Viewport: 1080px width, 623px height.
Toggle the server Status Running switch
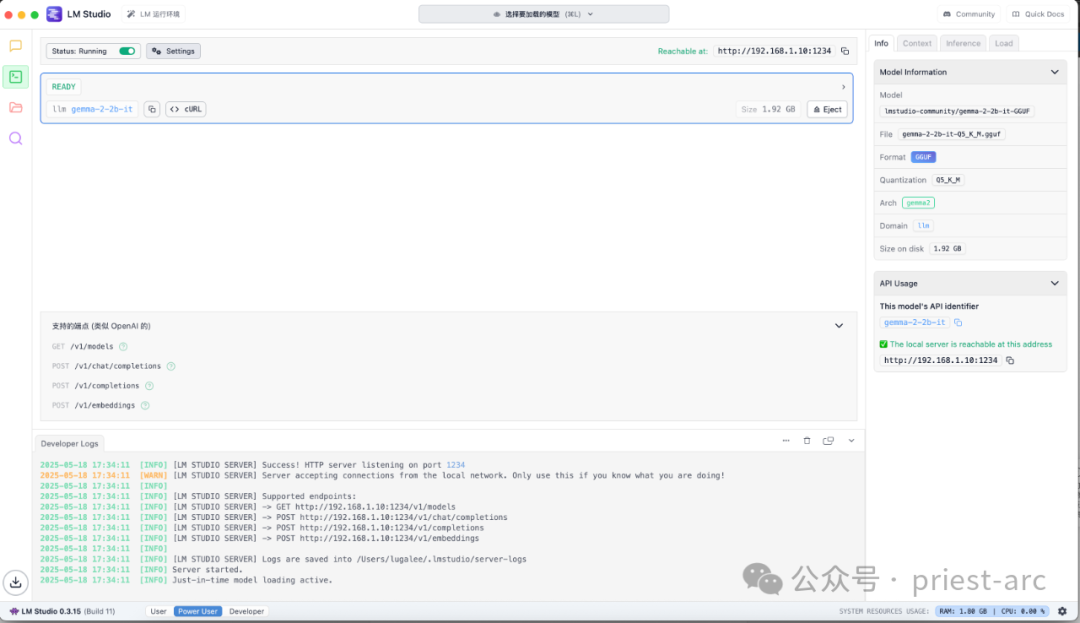[127, 51]
